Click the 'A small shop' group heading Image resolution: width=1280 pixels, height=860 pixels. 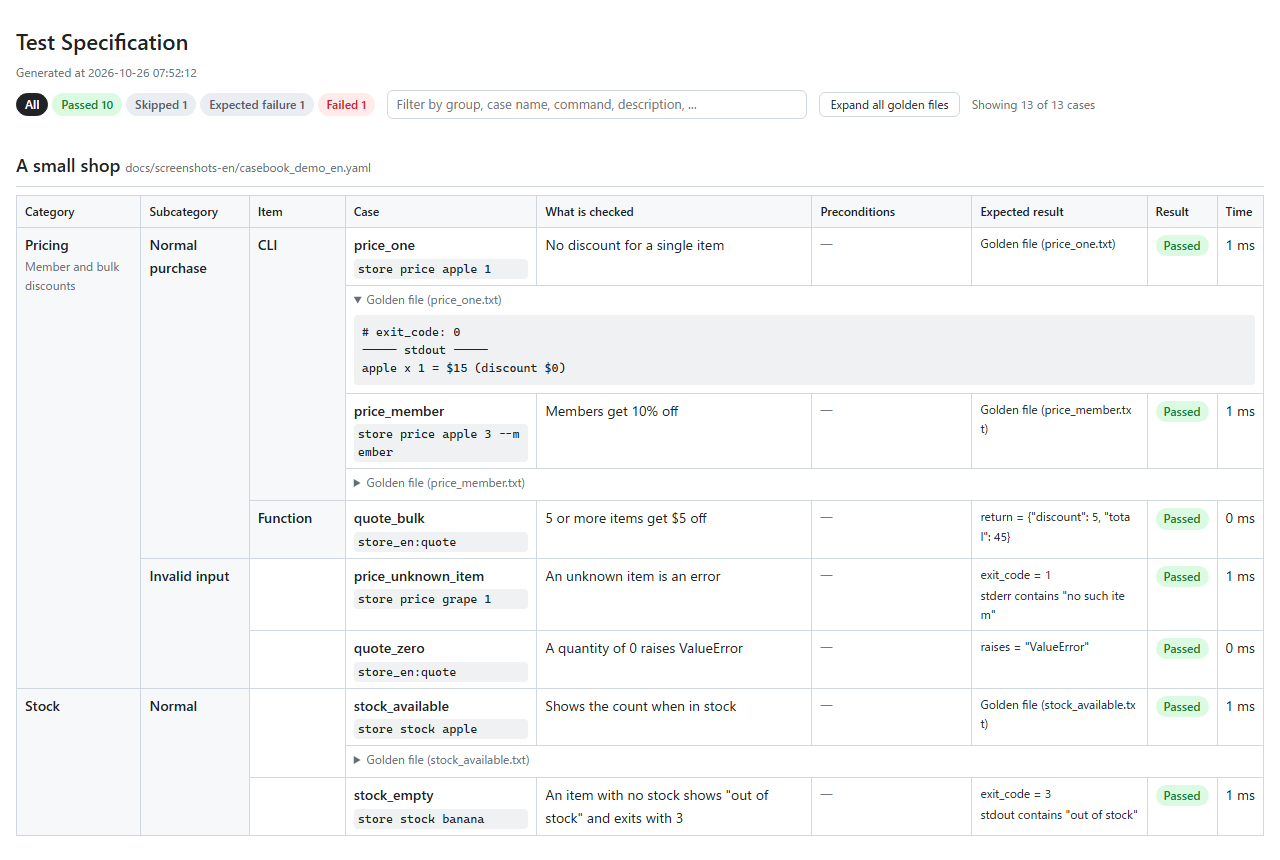68,166
